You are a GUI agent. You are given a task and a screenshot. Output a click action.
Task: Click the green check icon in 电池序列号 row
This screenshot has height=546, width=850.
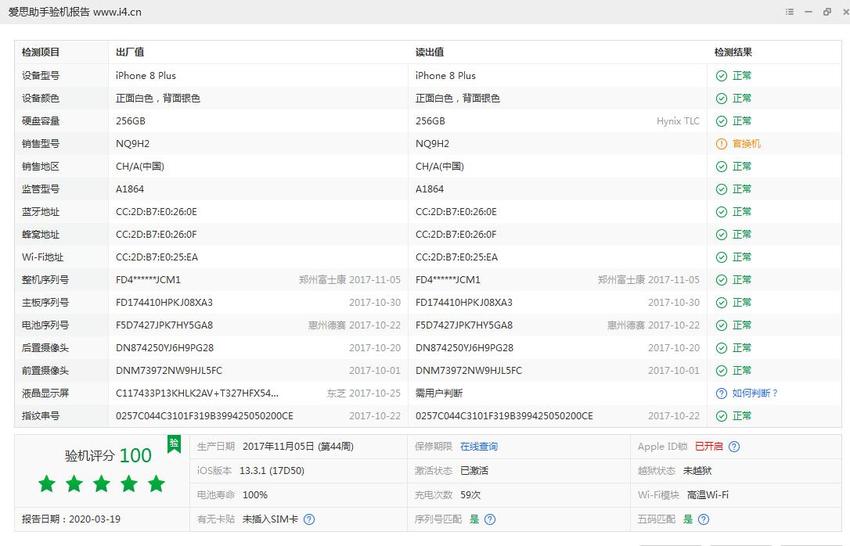pyautogui.click(x=721, y=325)
